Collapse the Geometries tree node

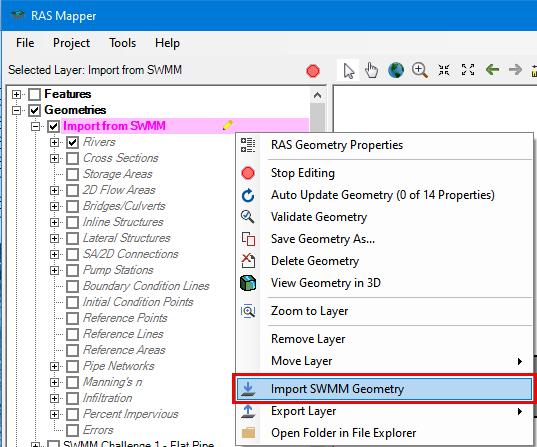click(x=16, y=110)
